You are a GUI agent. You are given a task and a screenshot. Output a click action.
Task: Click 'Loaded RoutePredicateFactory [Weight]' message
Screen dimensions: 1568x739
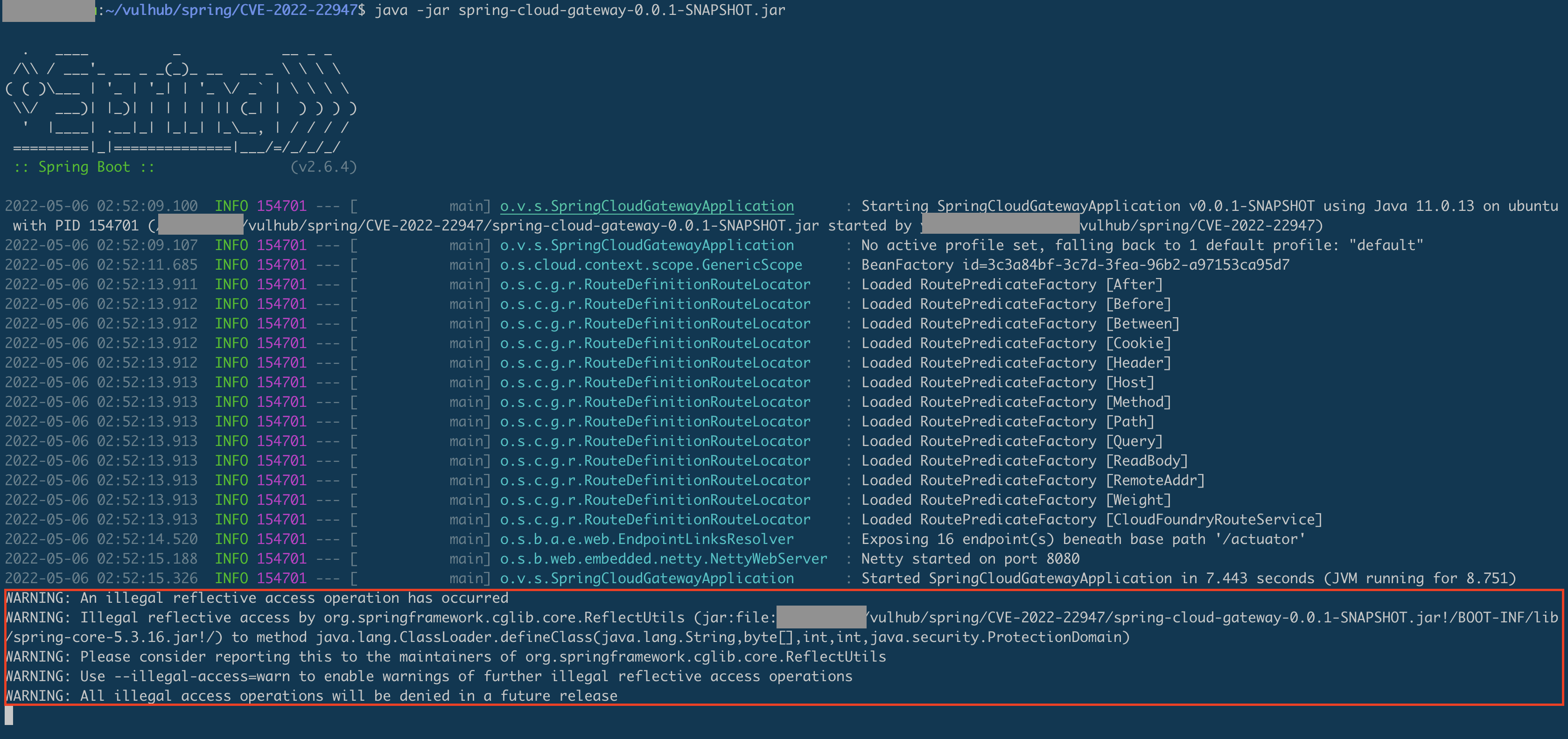tap(1016, 500)
